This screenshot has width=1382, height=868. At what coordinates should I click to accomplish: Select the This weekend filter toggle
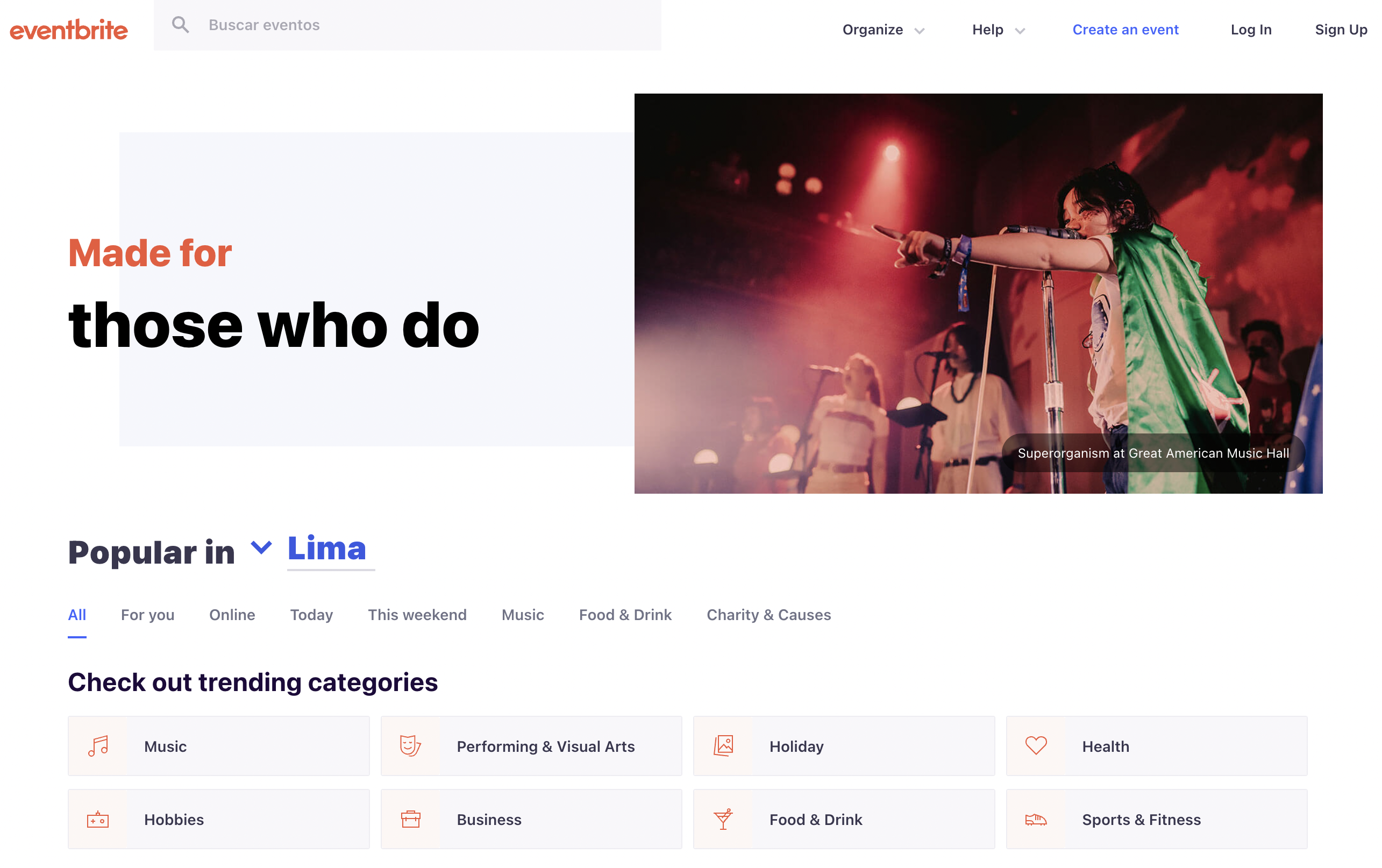point(417,615)
